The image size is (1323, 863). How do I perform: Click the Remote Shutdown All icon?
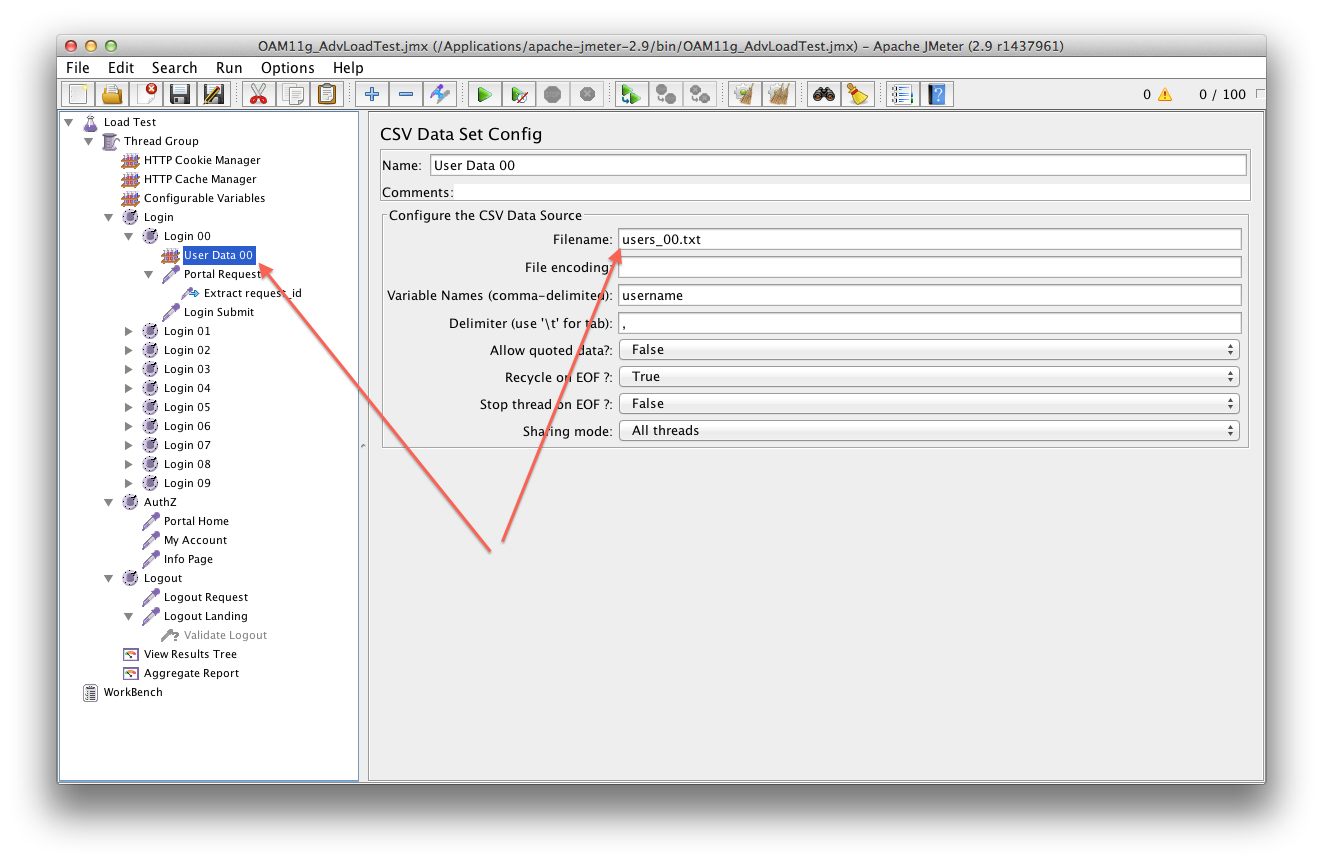[x=699, y=94]
